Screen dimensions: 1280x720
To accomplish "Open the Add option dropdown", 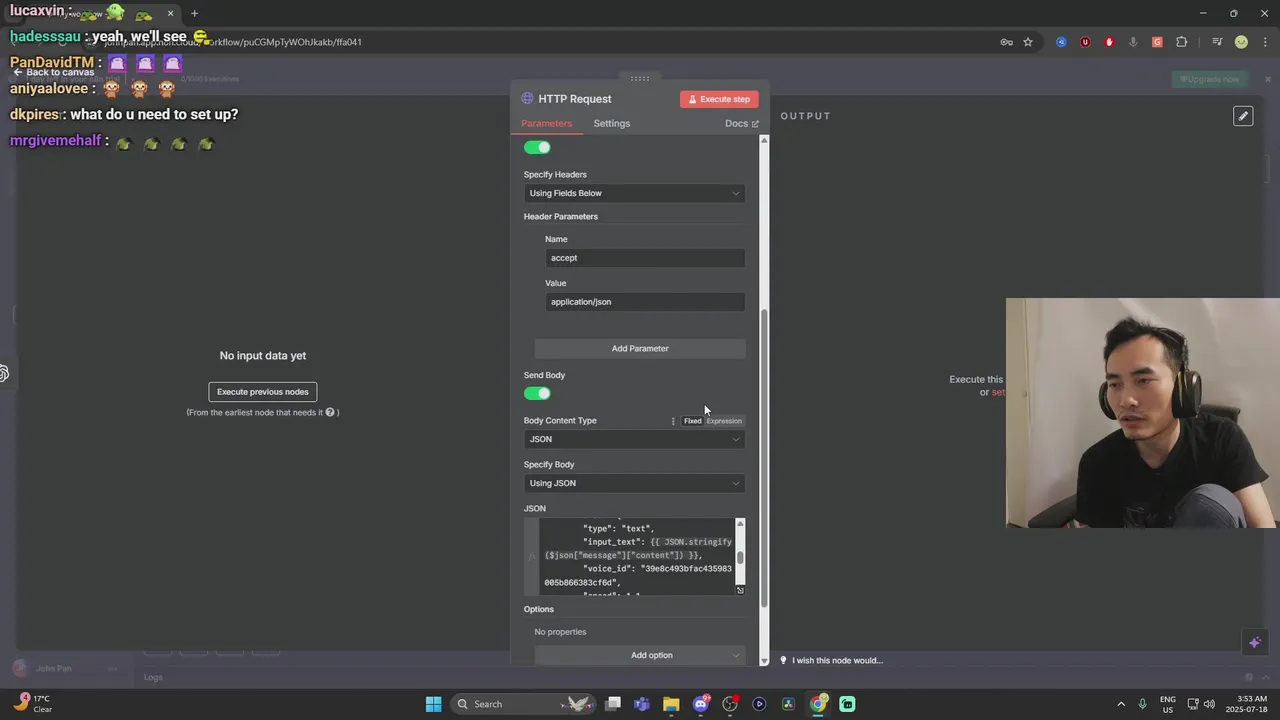I will [x=640, y=655].
